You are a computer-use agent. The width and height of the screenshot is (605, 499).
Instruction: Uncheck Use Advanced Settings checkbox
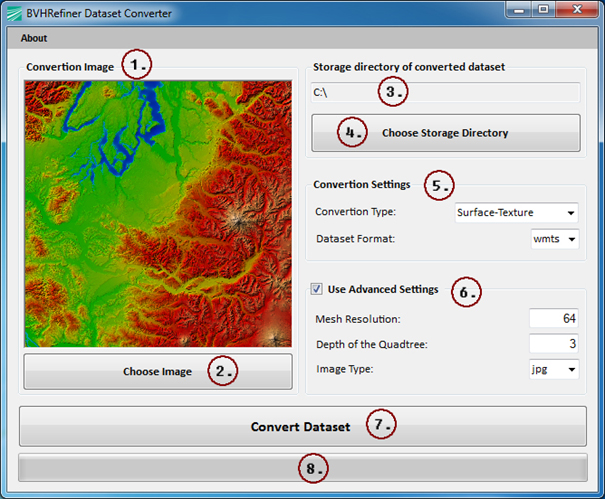tap(317, 290)
